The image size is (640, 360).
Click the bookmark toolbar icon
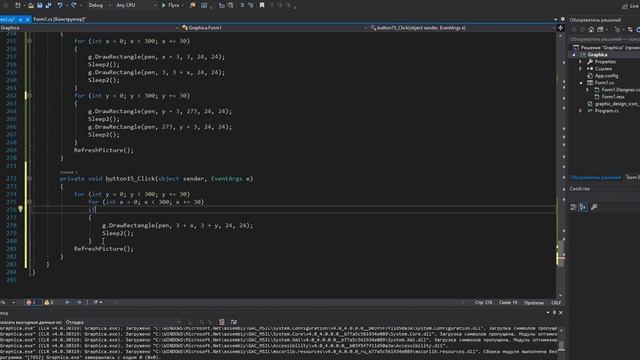(262, 5)
